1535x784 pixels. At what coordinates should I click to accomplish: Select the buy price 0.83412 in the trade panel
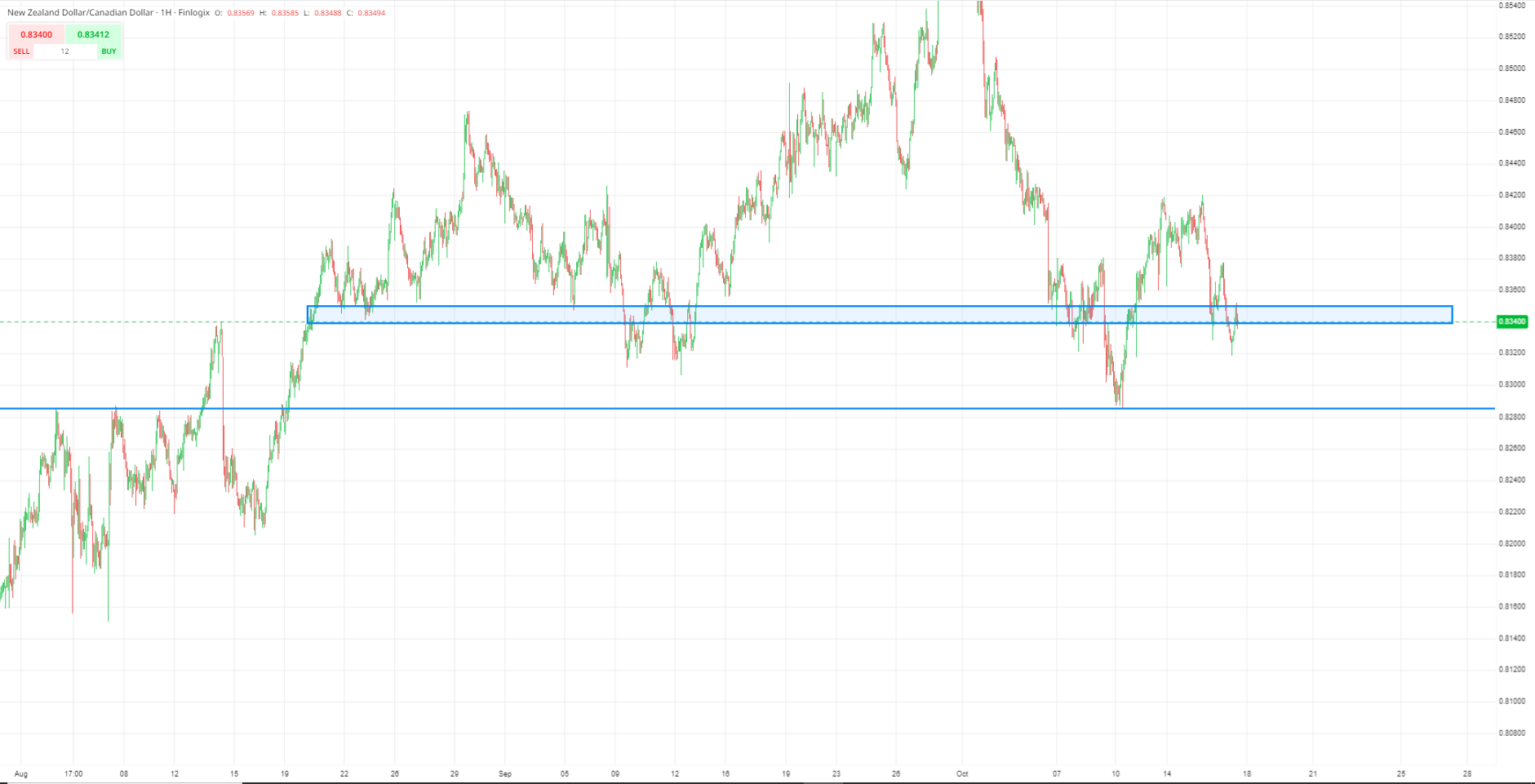click(93, 34)
